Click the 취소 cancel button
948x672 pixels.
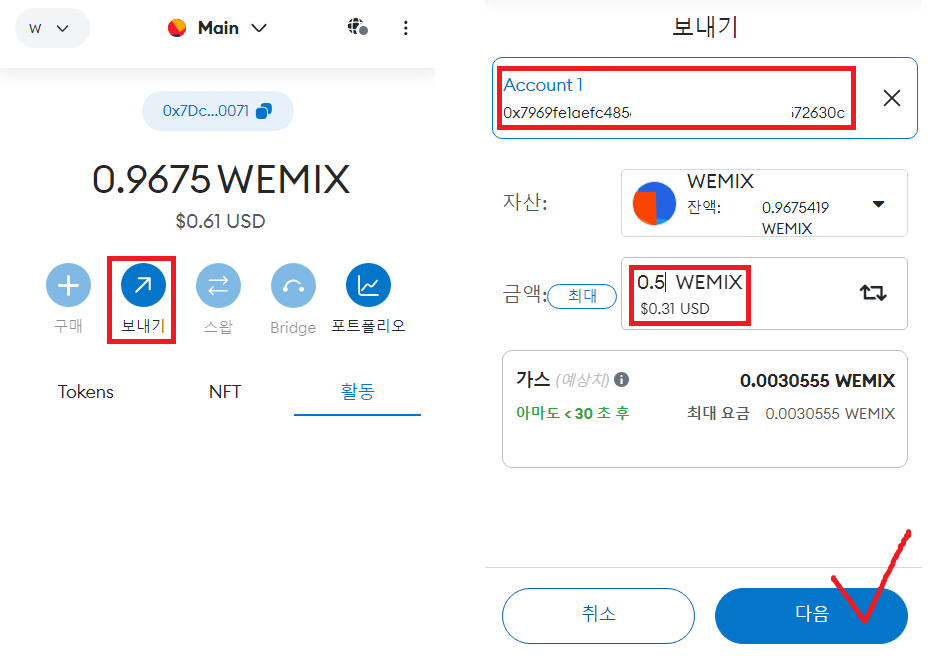click(598, 615)
